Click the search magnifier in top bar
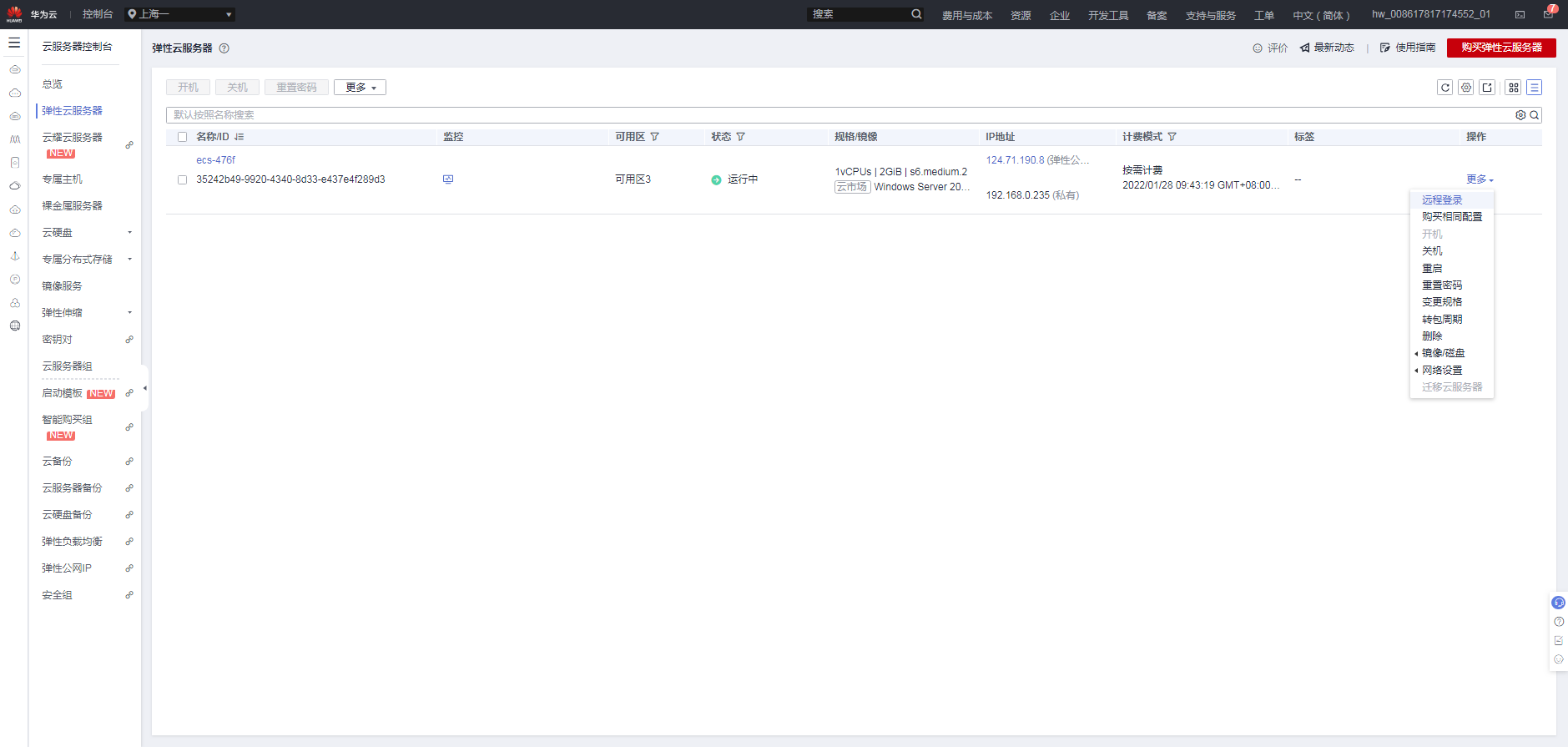Screen dimensions: 1568x747 916,14
